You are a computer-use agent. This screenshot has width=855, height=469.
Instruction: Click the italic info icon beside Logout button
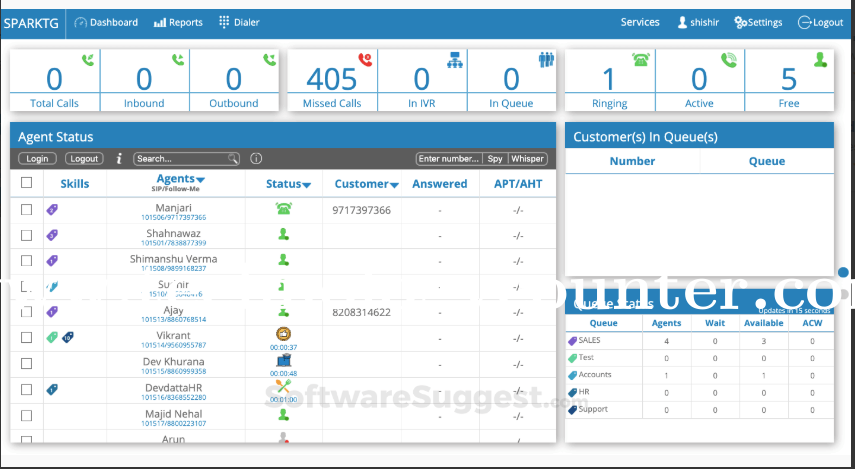coord(119,159)
